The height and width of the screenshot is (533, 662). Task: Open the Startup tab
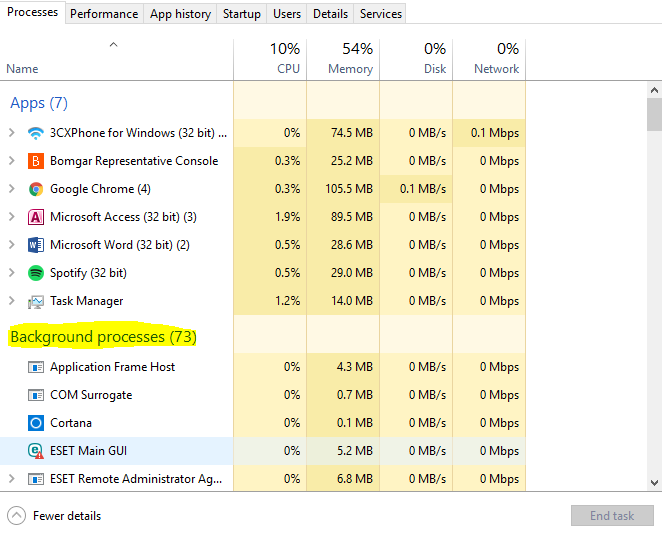(242, 14)
